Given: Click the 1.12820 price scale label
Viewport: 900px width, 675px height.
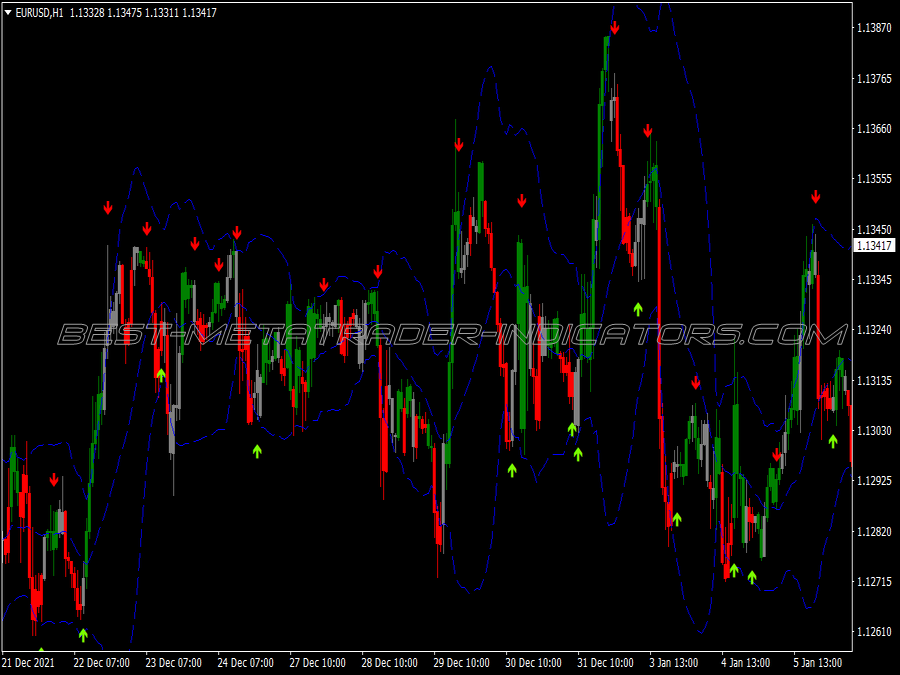Looking at the screenshot, I should pos(874,532).
